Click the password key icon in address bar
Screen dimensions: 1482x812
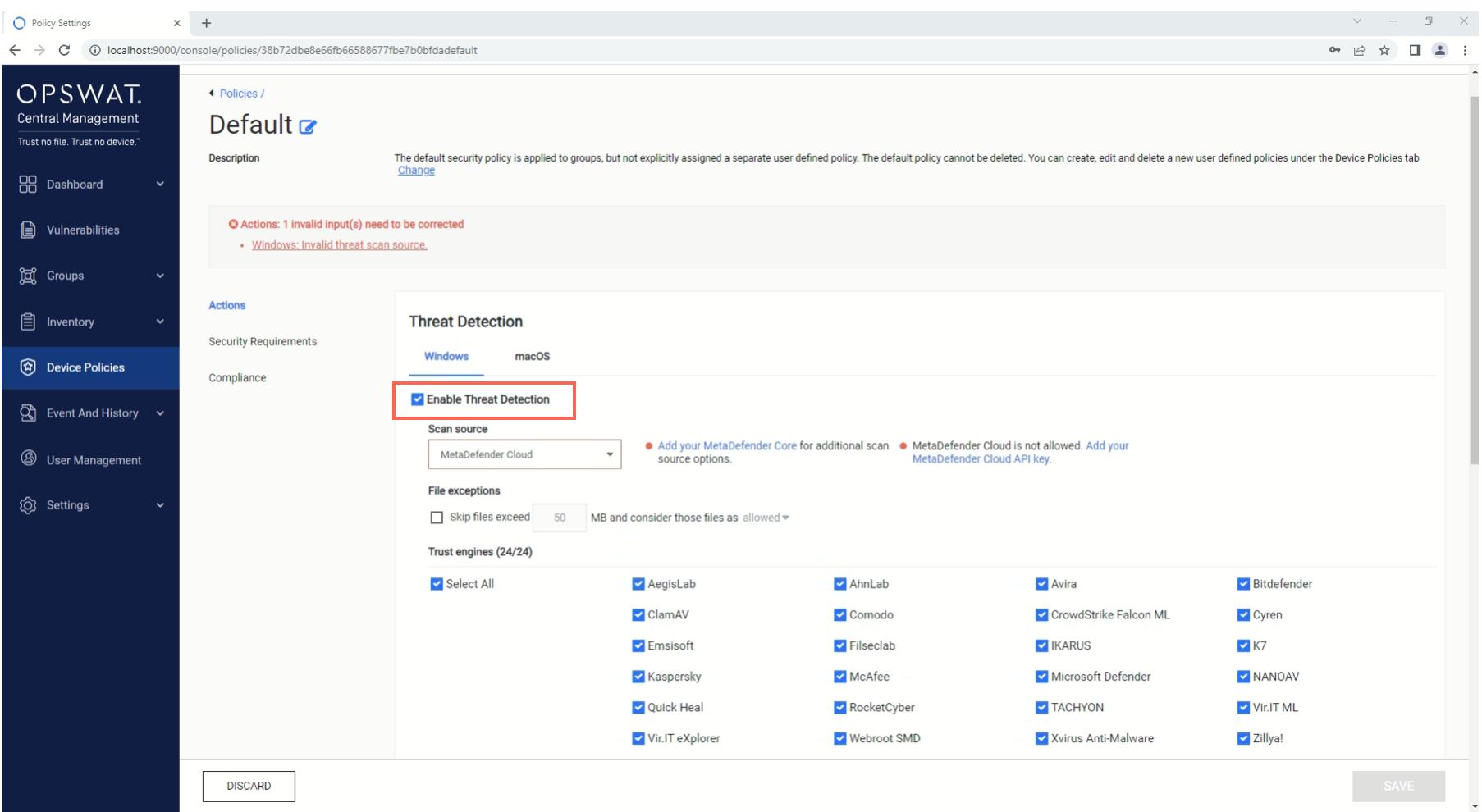point(1335,50)
